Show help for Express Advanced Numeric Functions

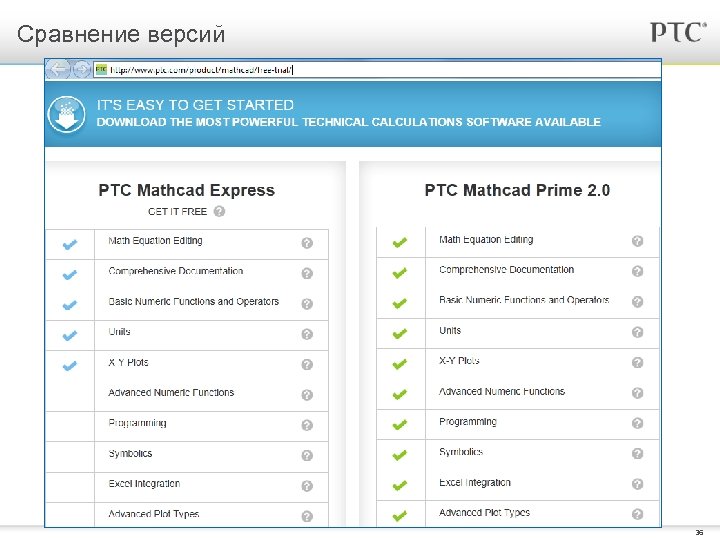click(307, 395)
